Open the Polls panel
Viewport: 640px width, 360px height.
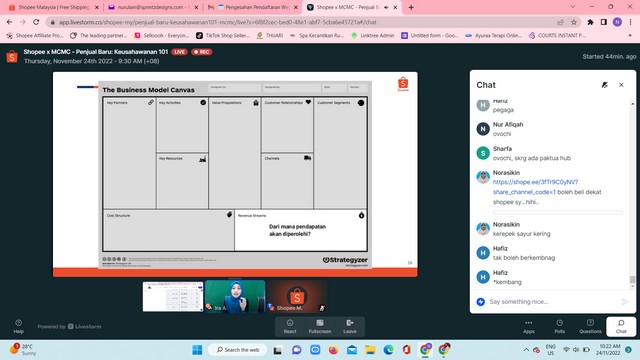coord(560,327)
